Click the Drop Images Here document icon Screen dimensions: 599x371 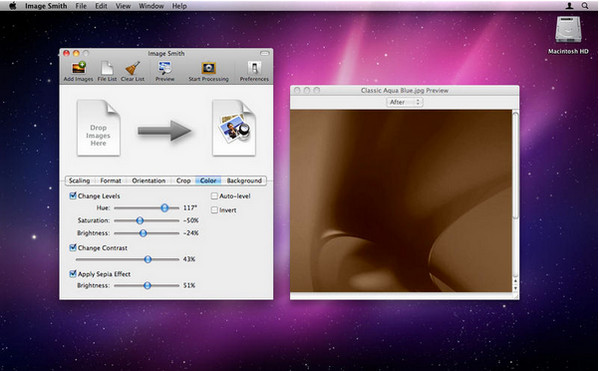pyautogui.click(x=99, y=128)
